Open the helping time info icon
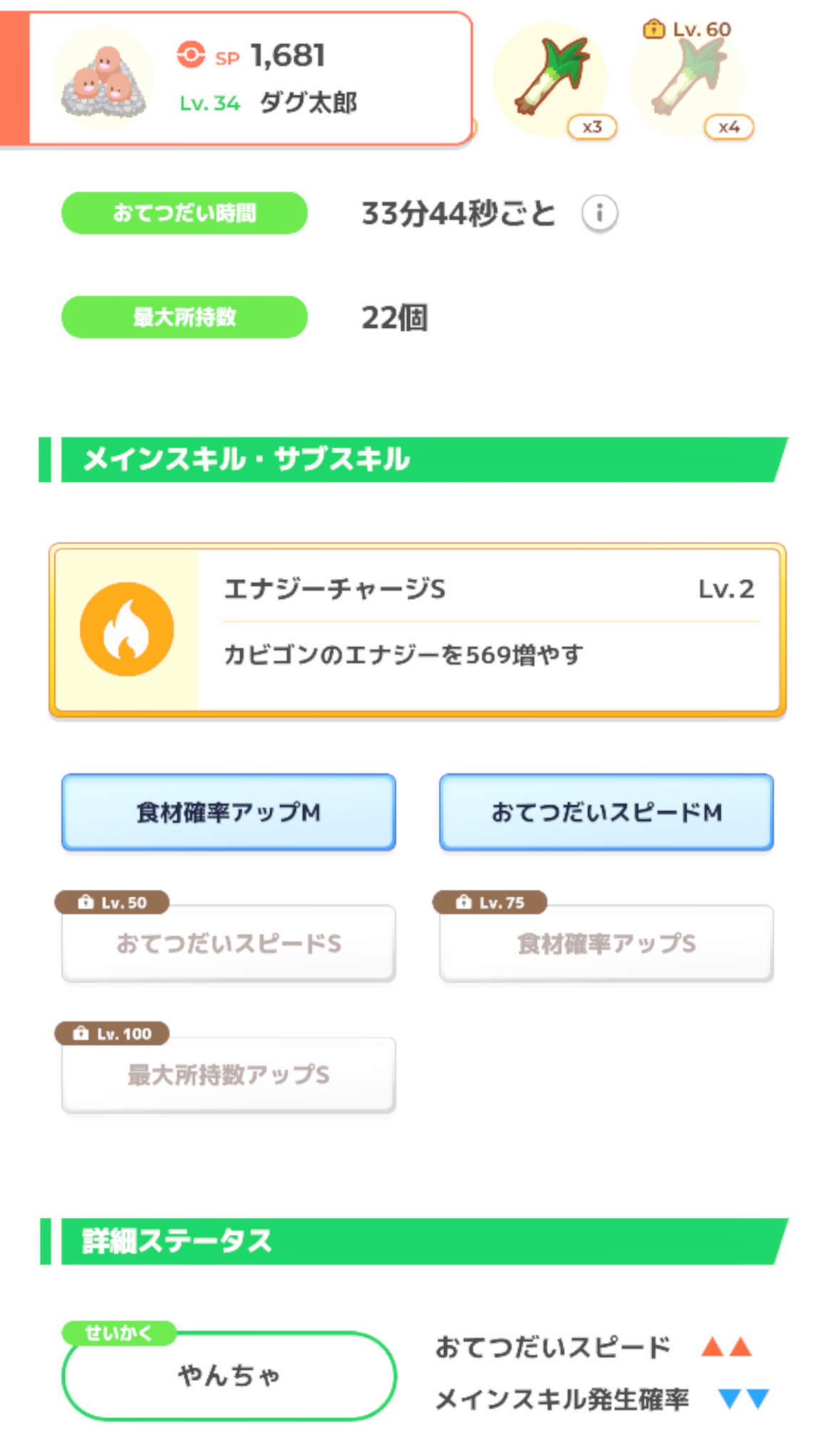The width and height of the screenshot is (834, 1456). [599, 213]
